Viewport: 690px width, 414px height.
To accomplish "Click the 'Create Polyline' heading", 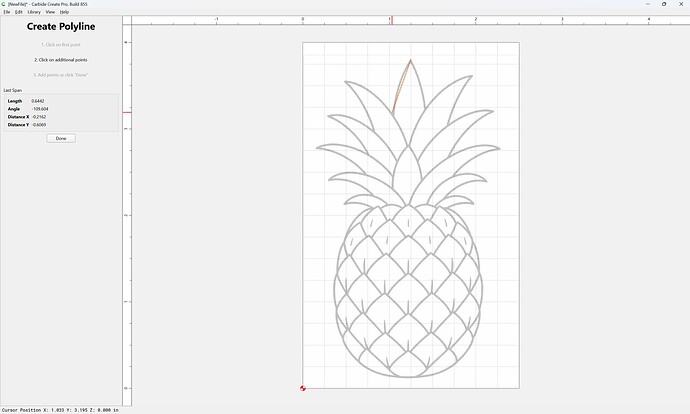I will click(61, 26).
